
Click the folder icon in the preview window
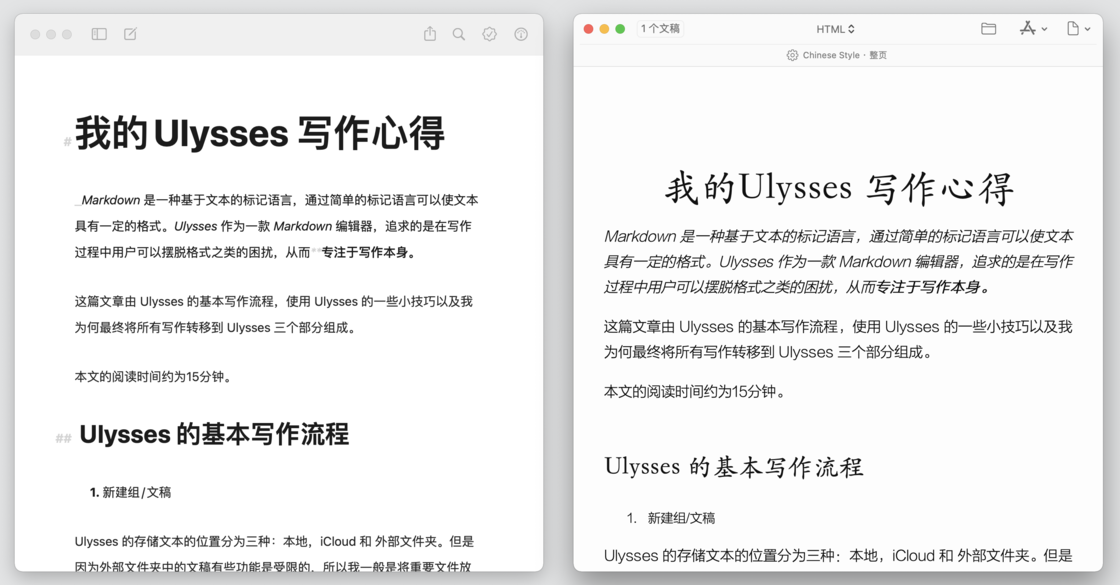[x=989, y=29]
